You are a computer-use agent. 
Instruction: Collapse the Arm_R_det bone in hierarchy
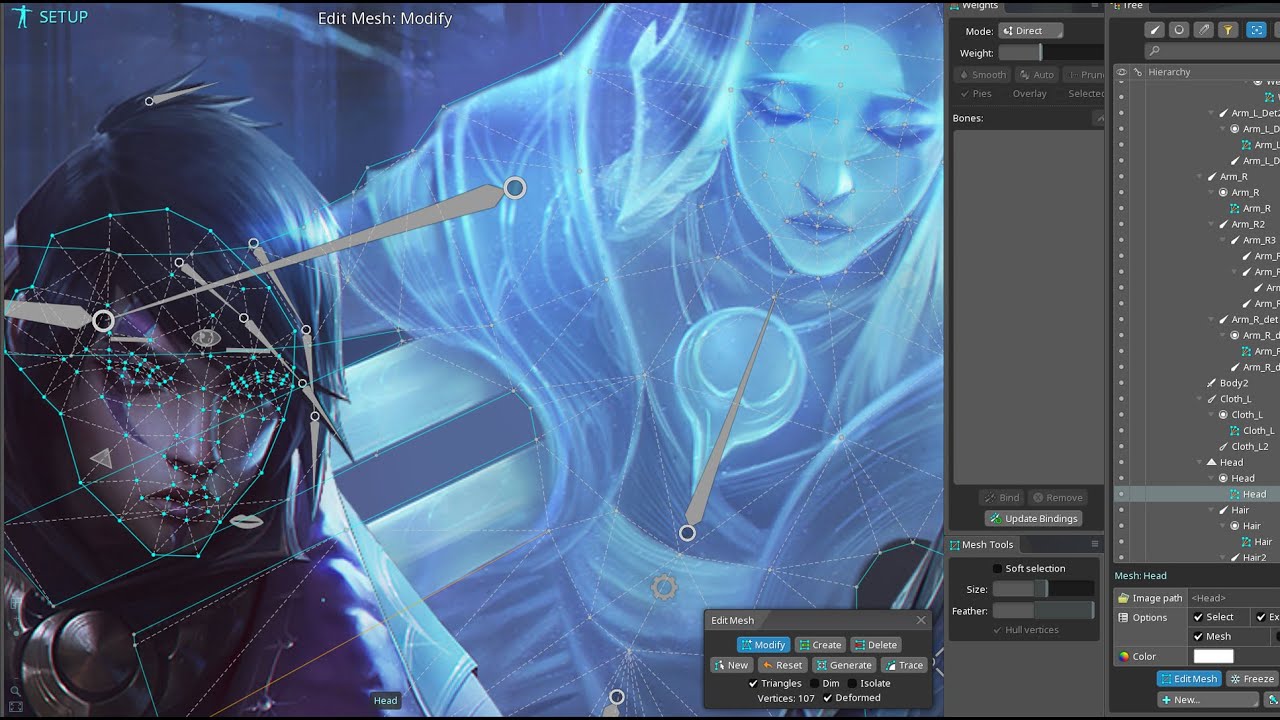pyautogui.click(x=1211, y=320)
